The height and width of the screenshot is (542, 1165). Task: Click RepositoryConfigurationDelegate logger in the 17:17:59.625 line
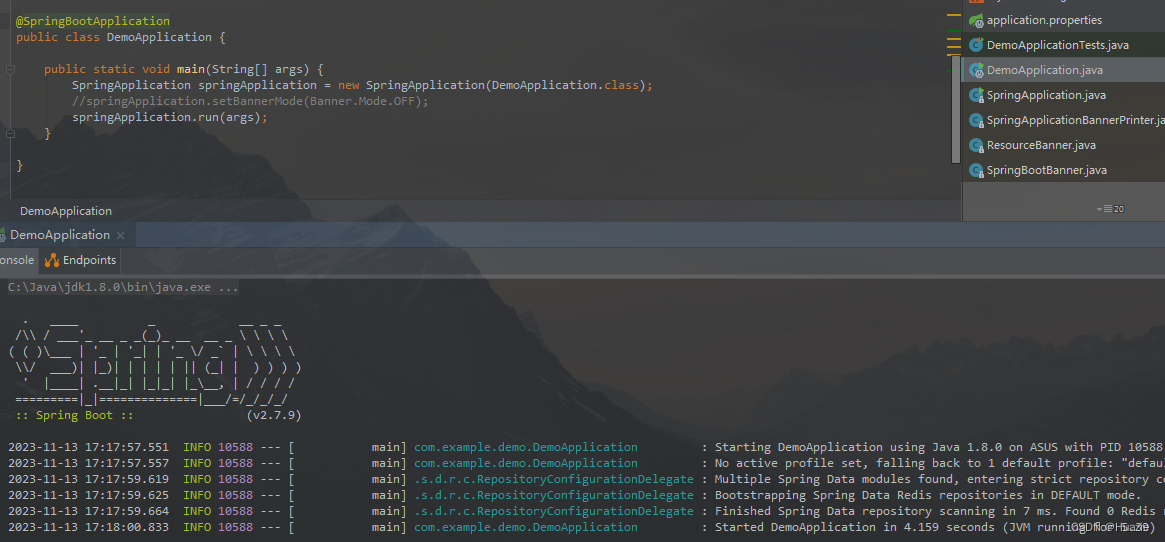click(554, 495)
